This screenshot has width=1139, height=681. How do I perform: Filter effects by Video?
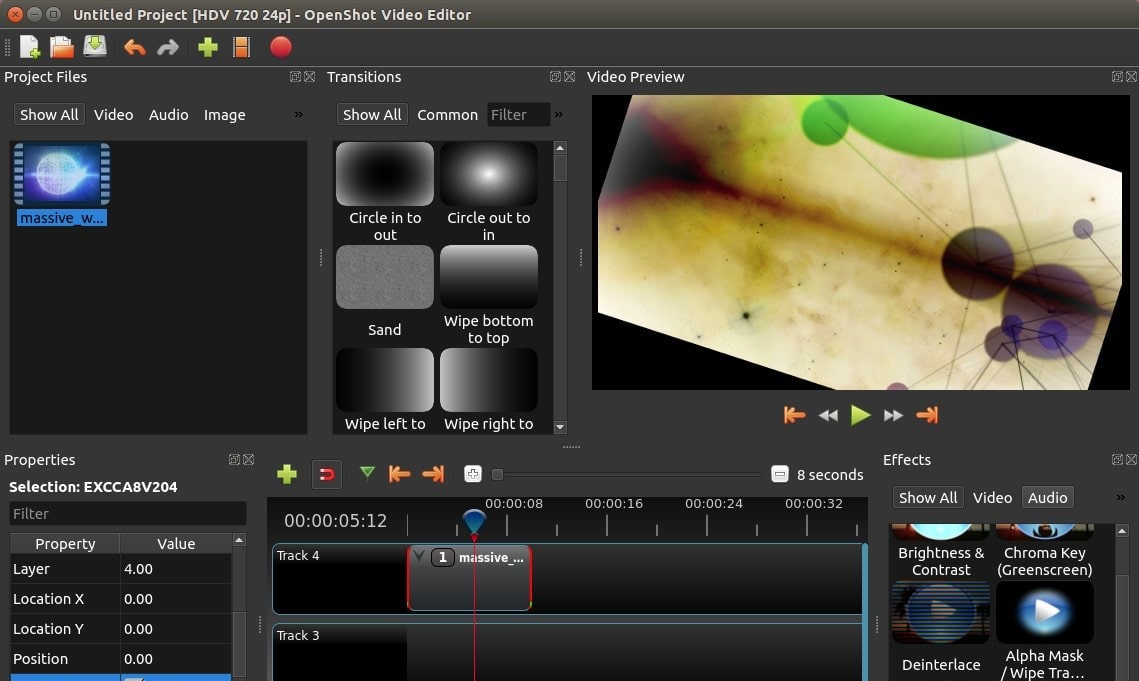click(992, 498)
